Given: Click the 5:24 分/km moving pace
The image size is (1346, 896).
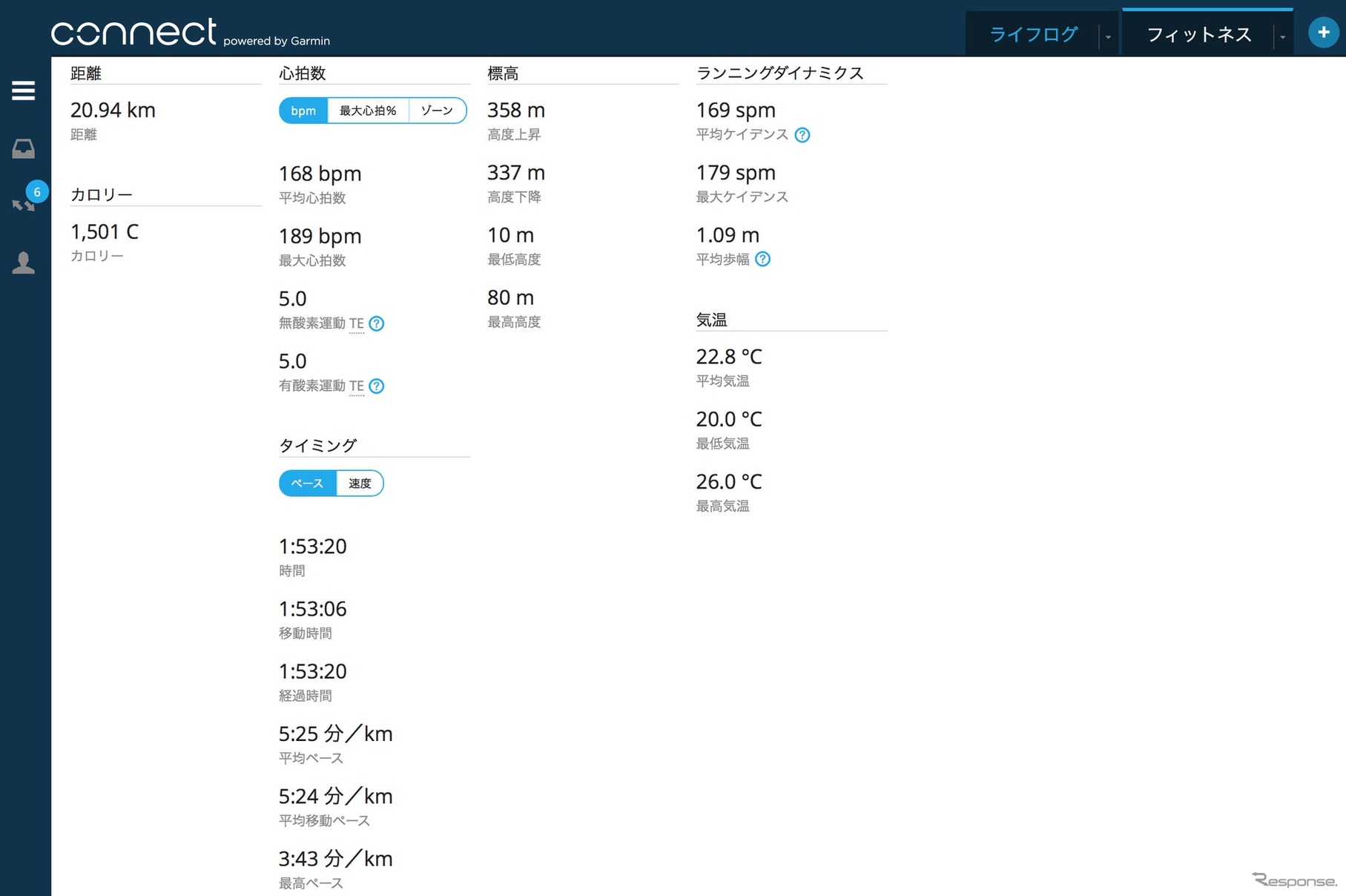Looking at the screenshot, I should coord(335,796).
